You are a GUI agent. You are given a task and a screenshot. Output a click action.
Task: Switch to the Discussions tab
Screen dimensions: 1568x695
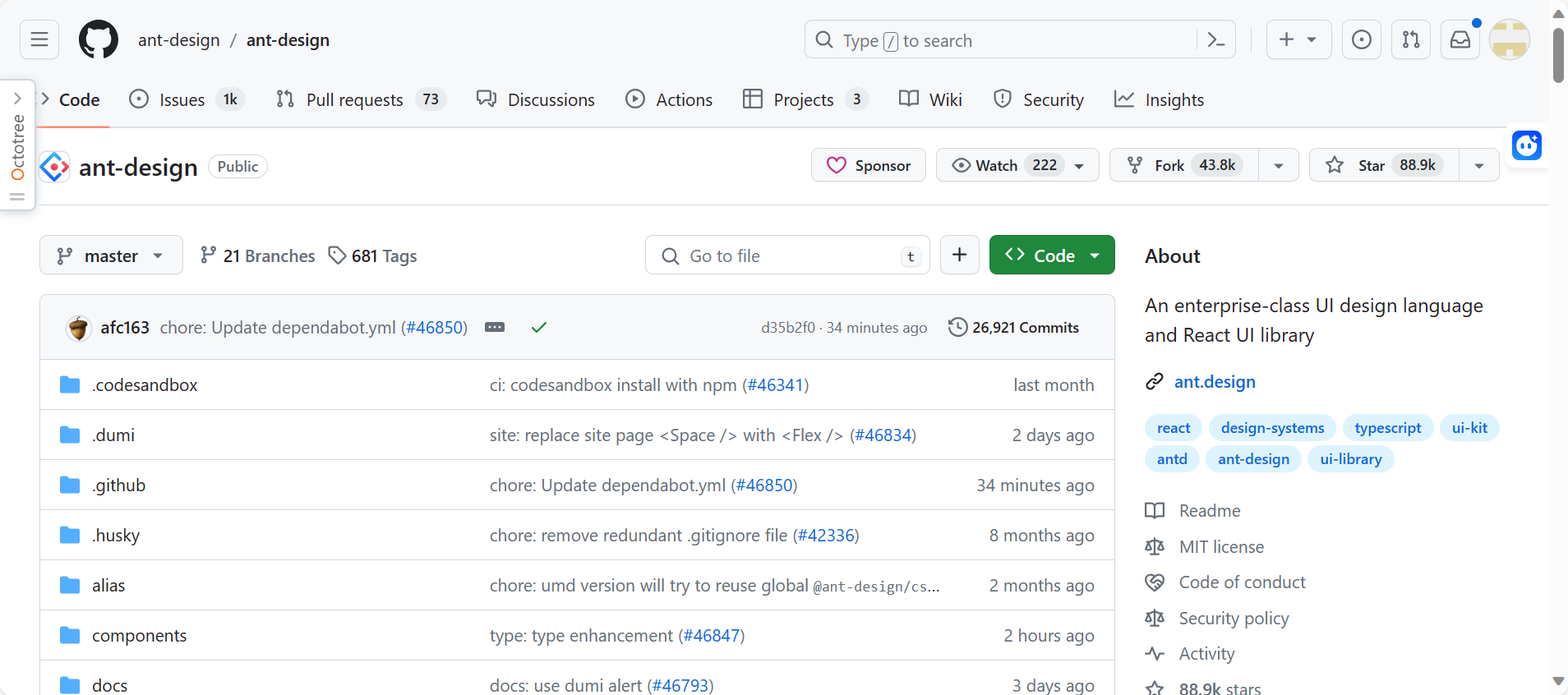536,99
